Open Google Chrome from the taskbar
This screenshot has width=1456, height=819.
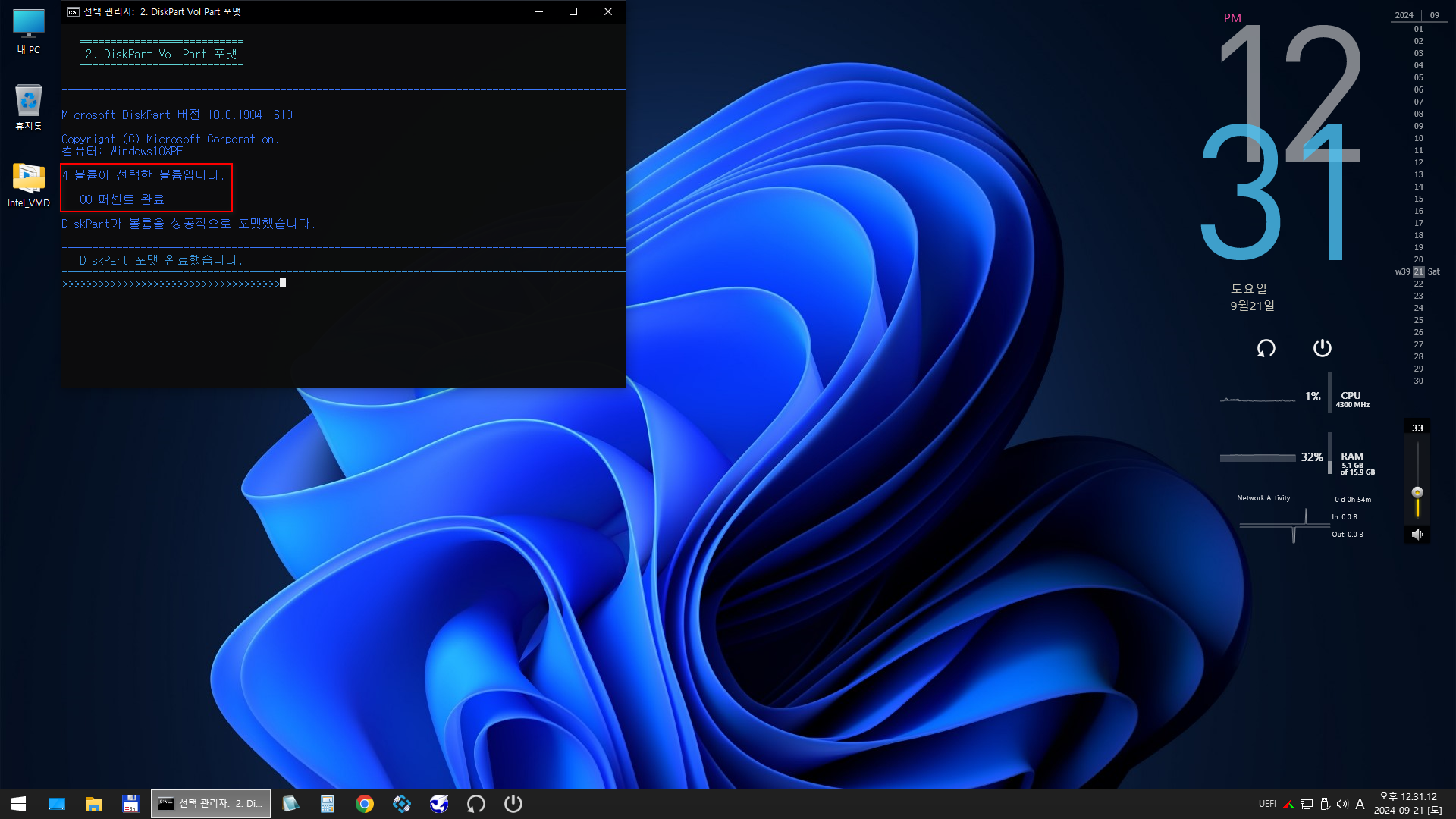click(x=365, y=804)
